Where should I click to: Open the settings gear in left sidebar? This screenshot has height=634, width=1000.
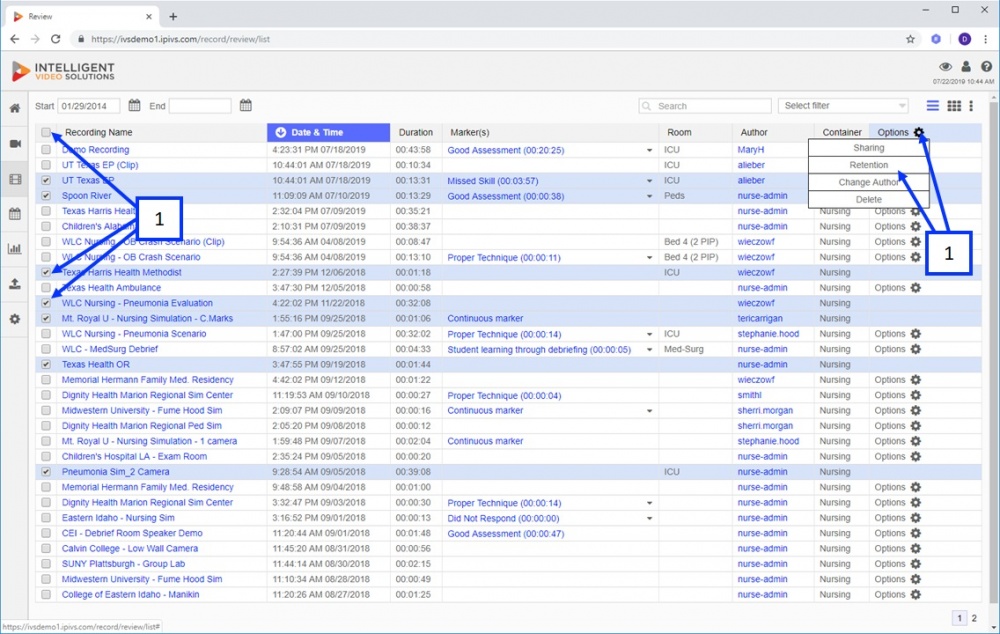(x=15, y=319)
